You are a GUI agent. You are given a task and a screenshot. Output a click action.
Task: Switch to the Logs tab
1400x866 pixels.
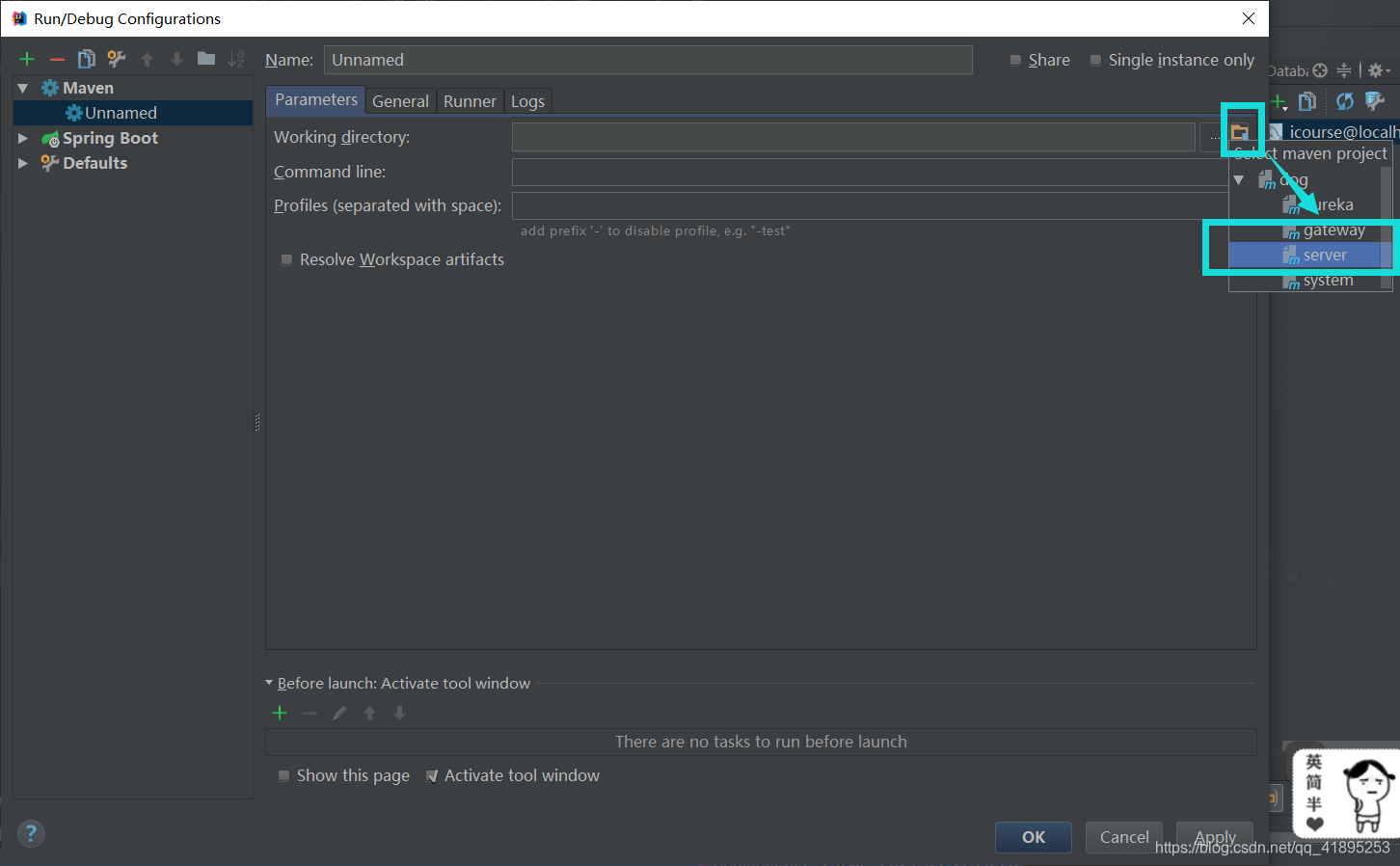coord(527,101)
